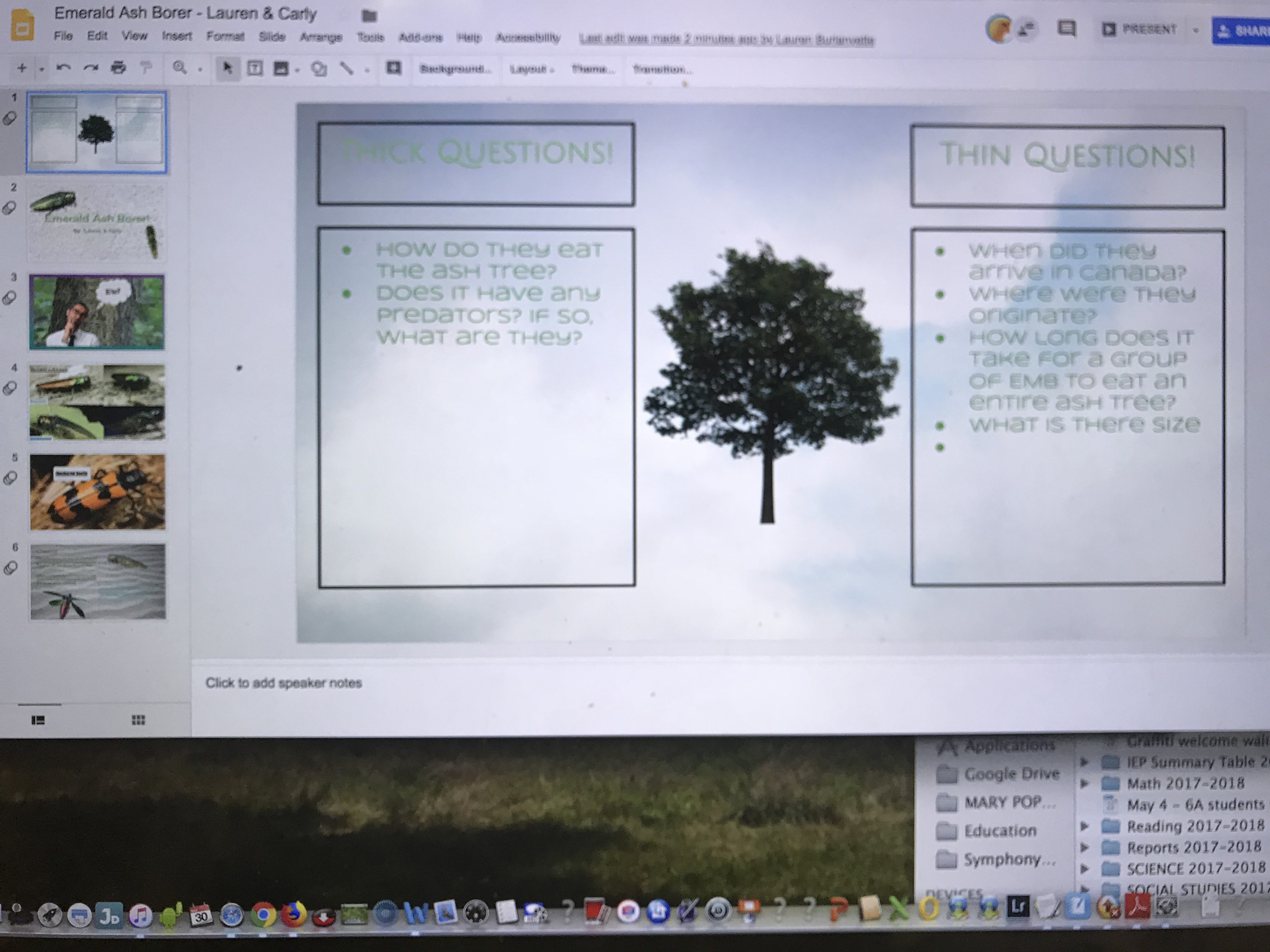Open the Present options dropdown arrow
1270x952 pixels.
1195,31
